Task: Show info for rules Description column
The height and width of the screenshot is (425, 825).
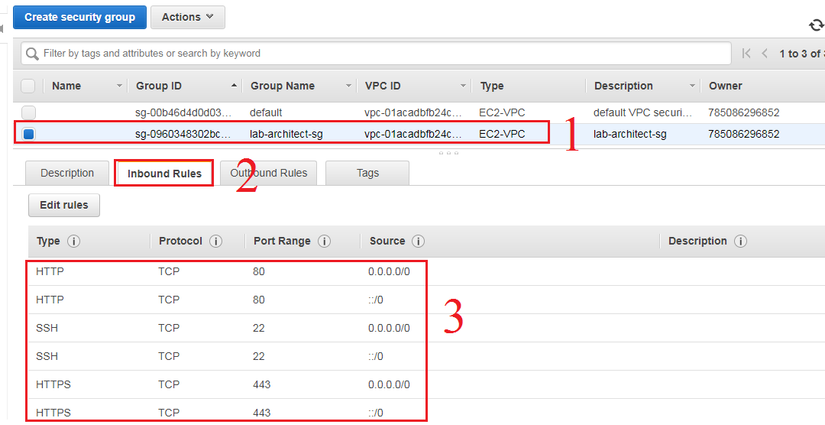Action: click(x=740, y=241)
